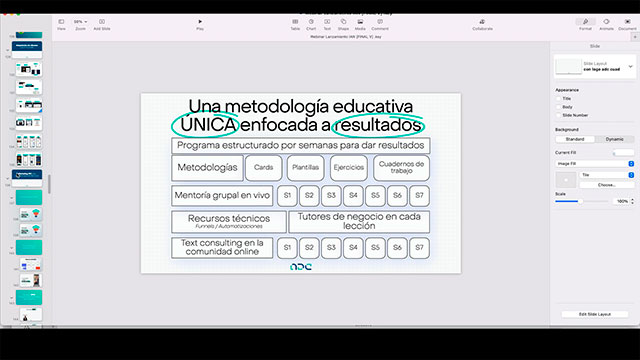Select S6 box in Text consulting row
Image resolution: width=640 pixels, height=360 pixels.
[398, 248]
